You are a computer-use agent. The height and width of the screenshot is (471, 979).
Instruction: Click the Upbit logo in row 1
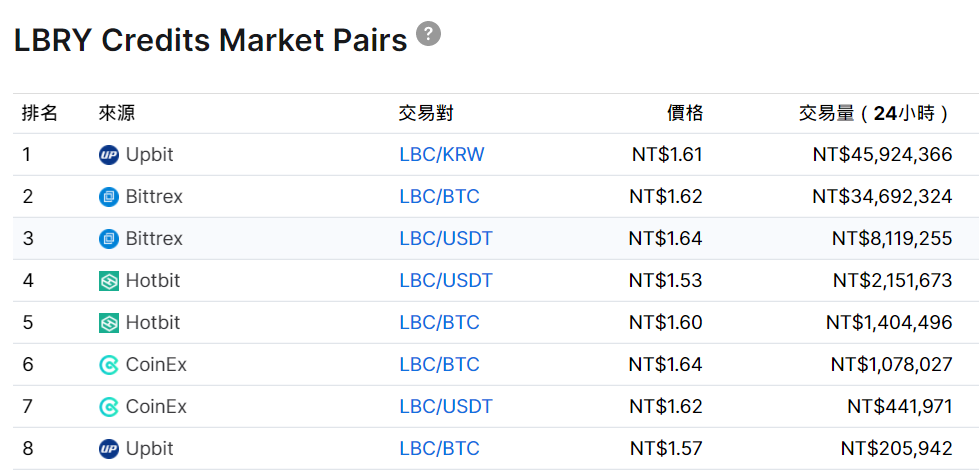[109, 155]
